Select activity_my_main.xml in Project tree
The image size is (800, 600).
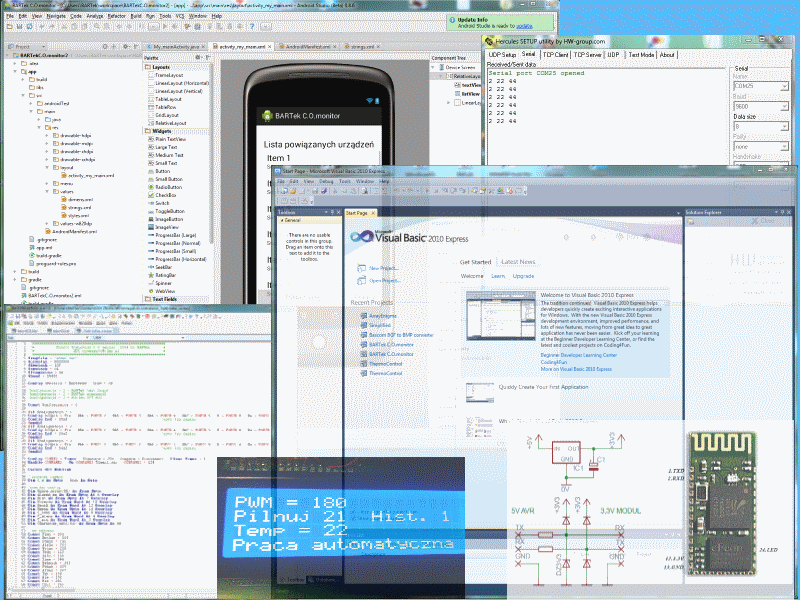(x=87, y=176)
